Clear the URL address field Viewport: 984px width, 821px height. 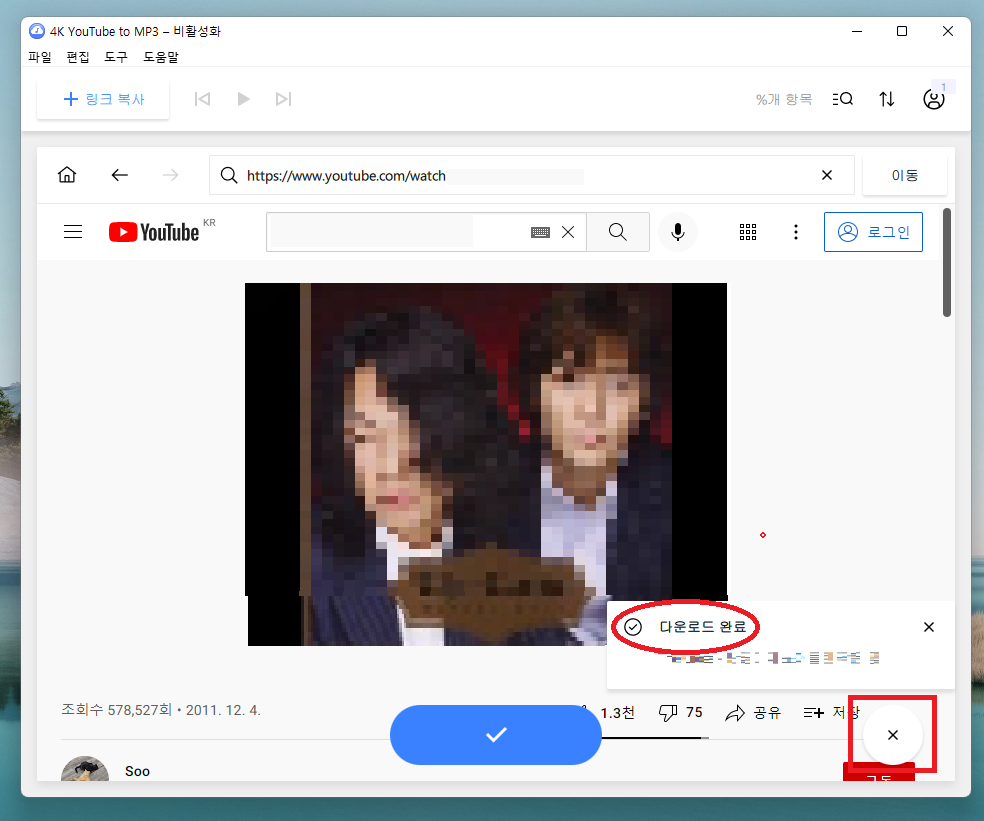[x=827, y=175]
